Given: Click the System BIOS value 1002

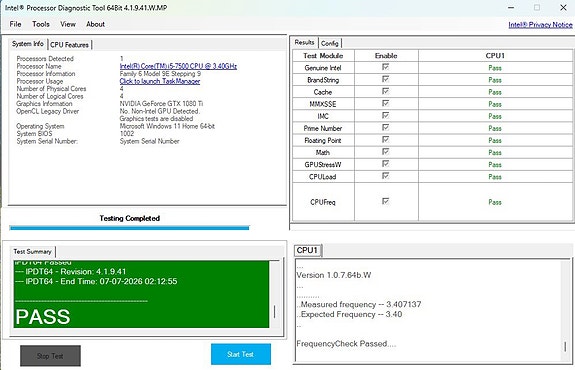Looking at the screenshot, I should (127, 133).
